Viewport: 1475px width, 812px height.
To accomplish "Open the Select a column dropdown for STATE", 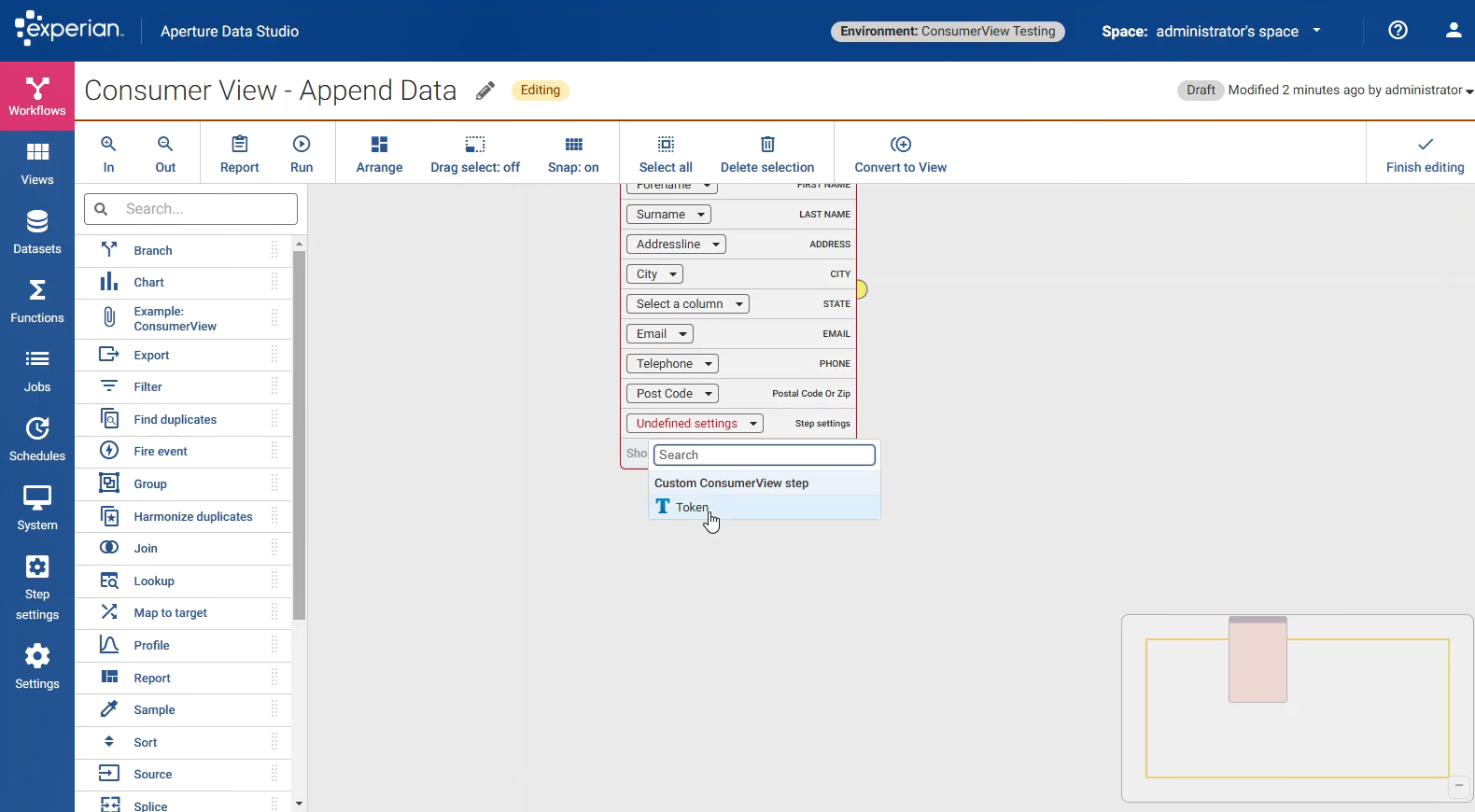I will click(688, 304).
